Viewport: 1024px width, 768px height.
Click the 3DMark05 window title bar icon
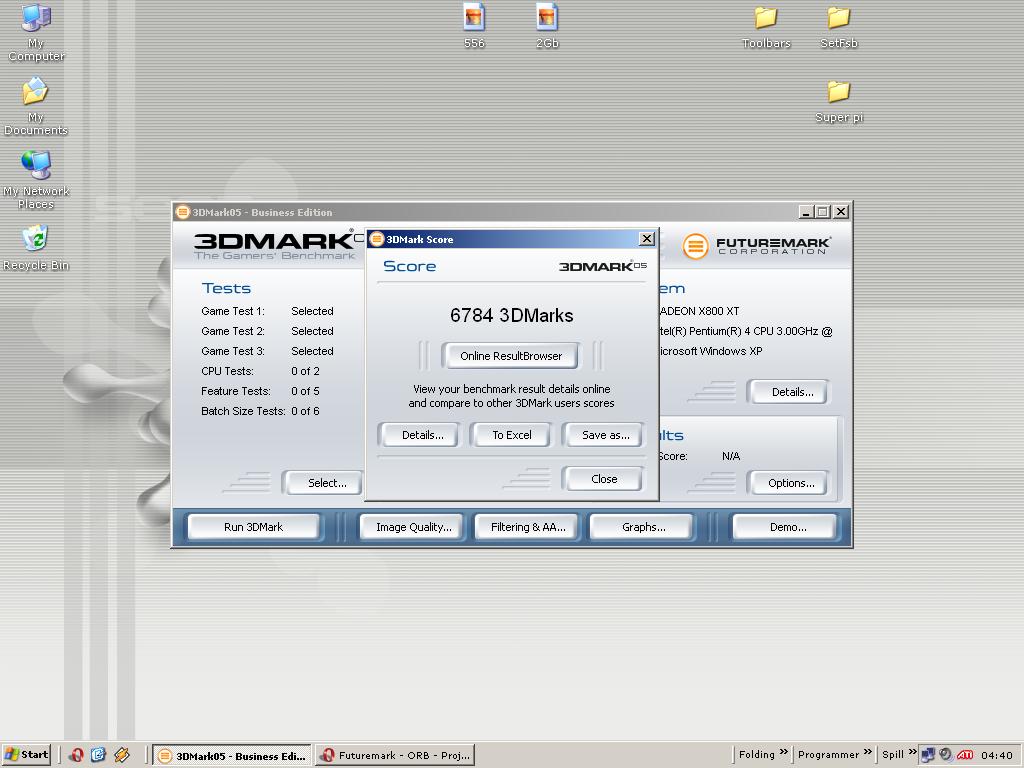tap(183, 212)
